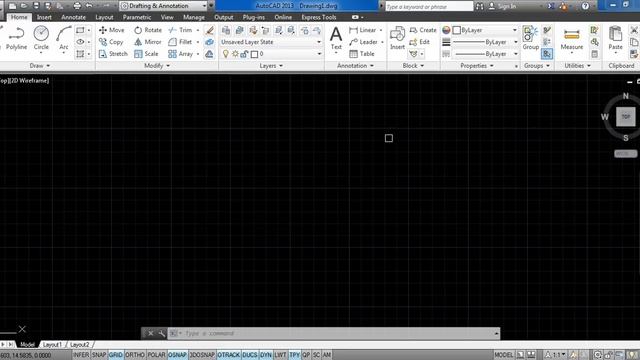
Task: Open the Annotate ribbon tab
Action: point(73,17)
